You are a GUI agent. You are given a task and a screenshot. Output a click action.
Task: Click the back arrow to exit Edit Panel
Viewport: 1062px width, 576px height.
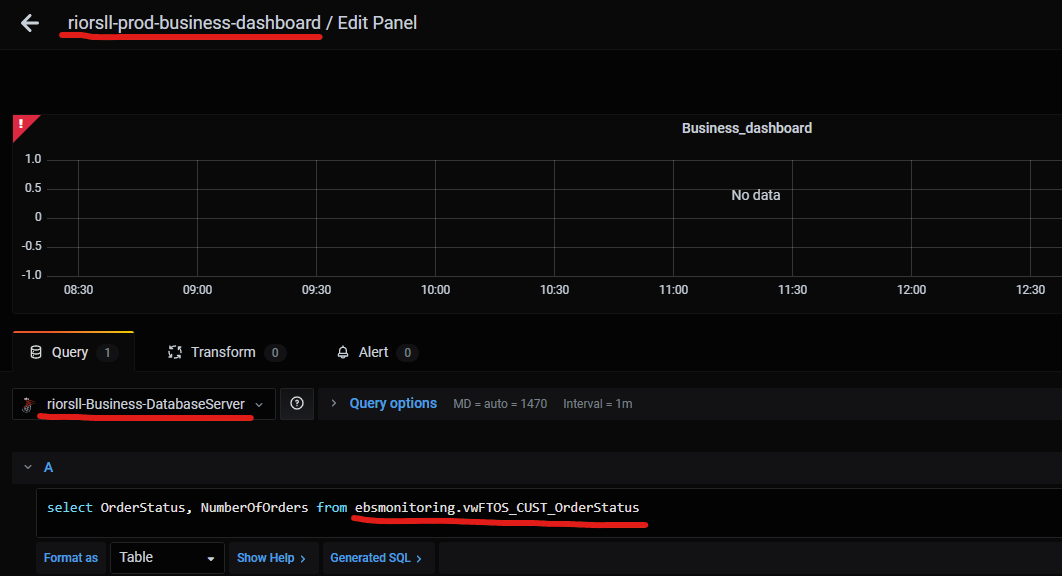click(x=30, y=23)
